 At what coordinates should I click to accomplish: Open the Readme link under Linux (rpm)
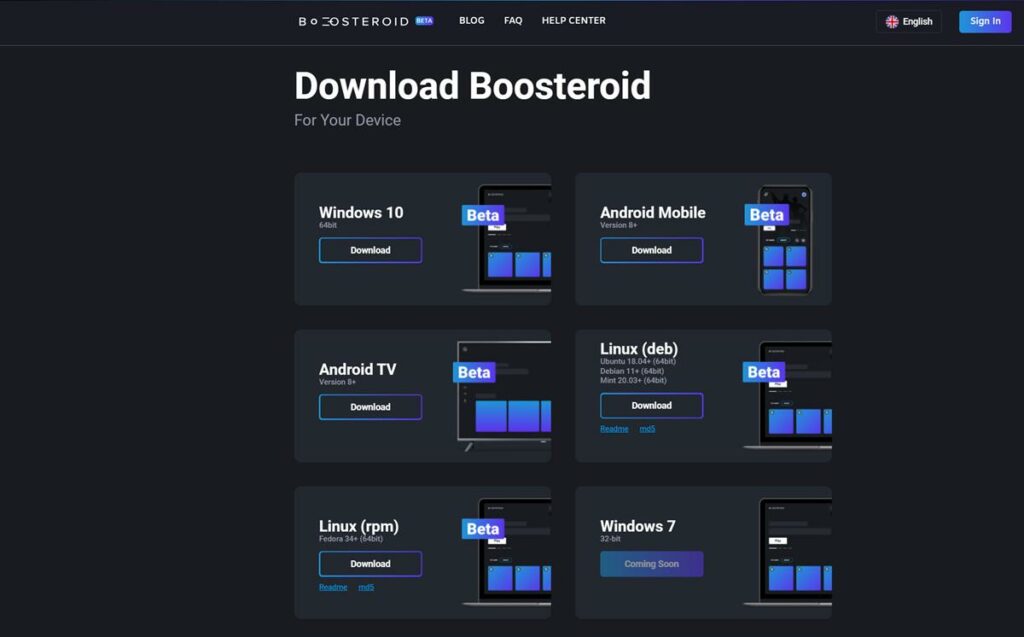(x=332, y=587)
